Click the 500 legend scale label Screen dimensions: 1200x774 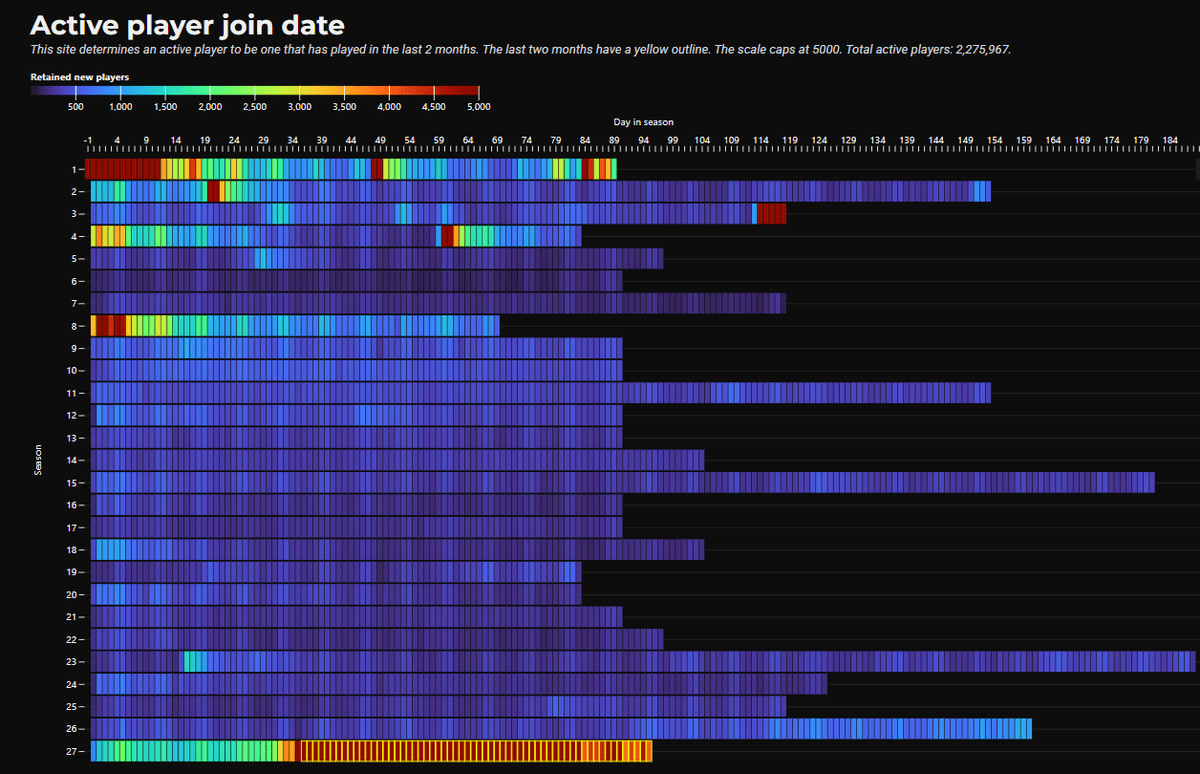75,106
